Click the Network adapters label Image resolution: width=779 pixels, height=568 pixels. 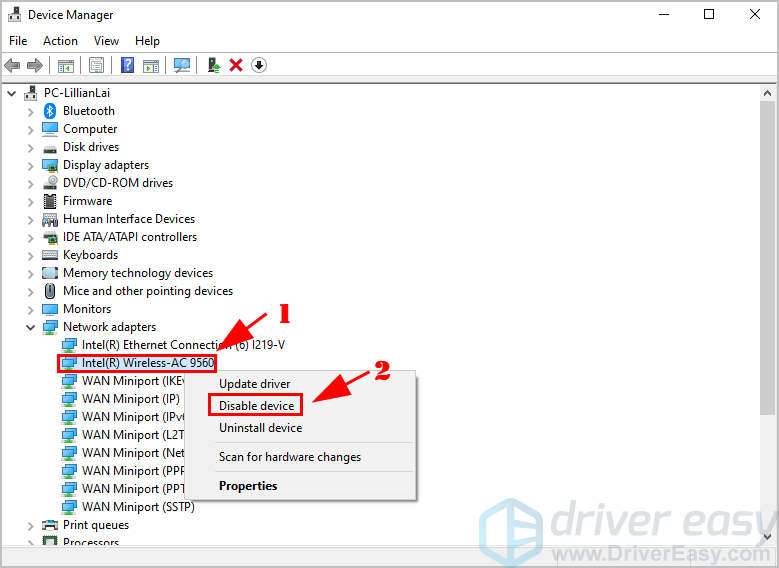[x=109, y=327]
